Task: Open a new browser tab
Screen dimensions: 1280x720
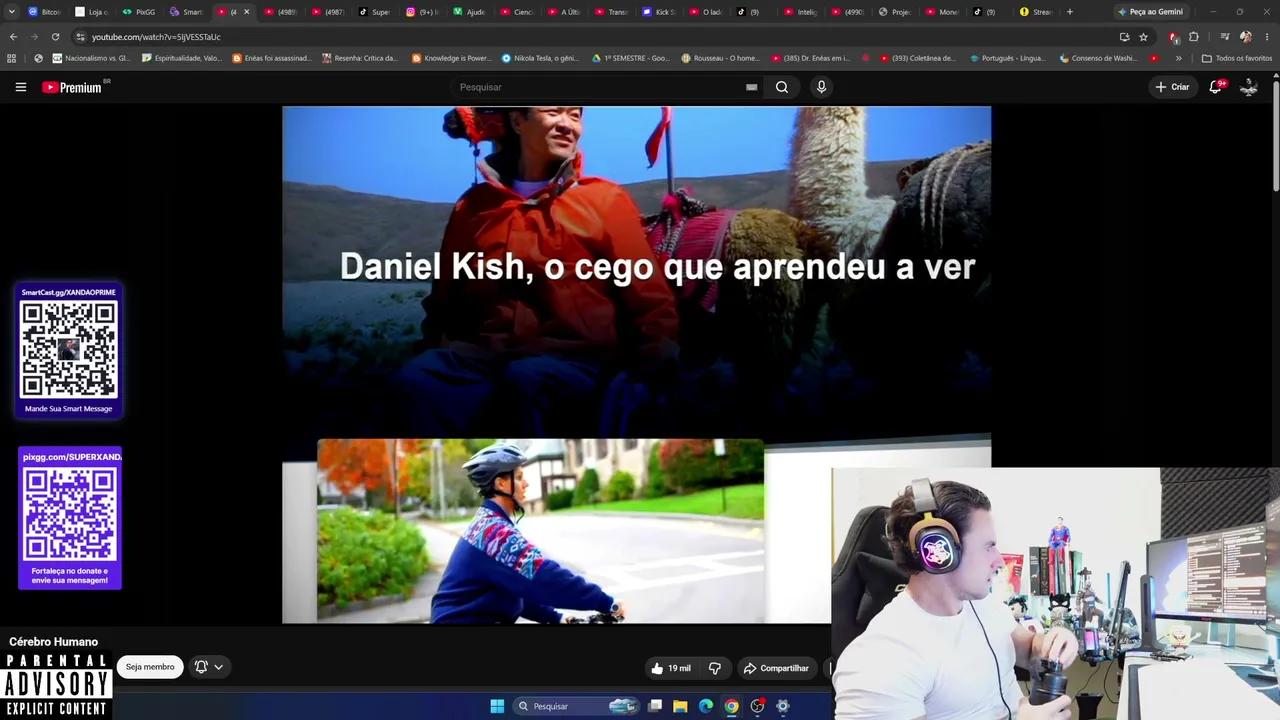Action: [x=1070, y=12]
